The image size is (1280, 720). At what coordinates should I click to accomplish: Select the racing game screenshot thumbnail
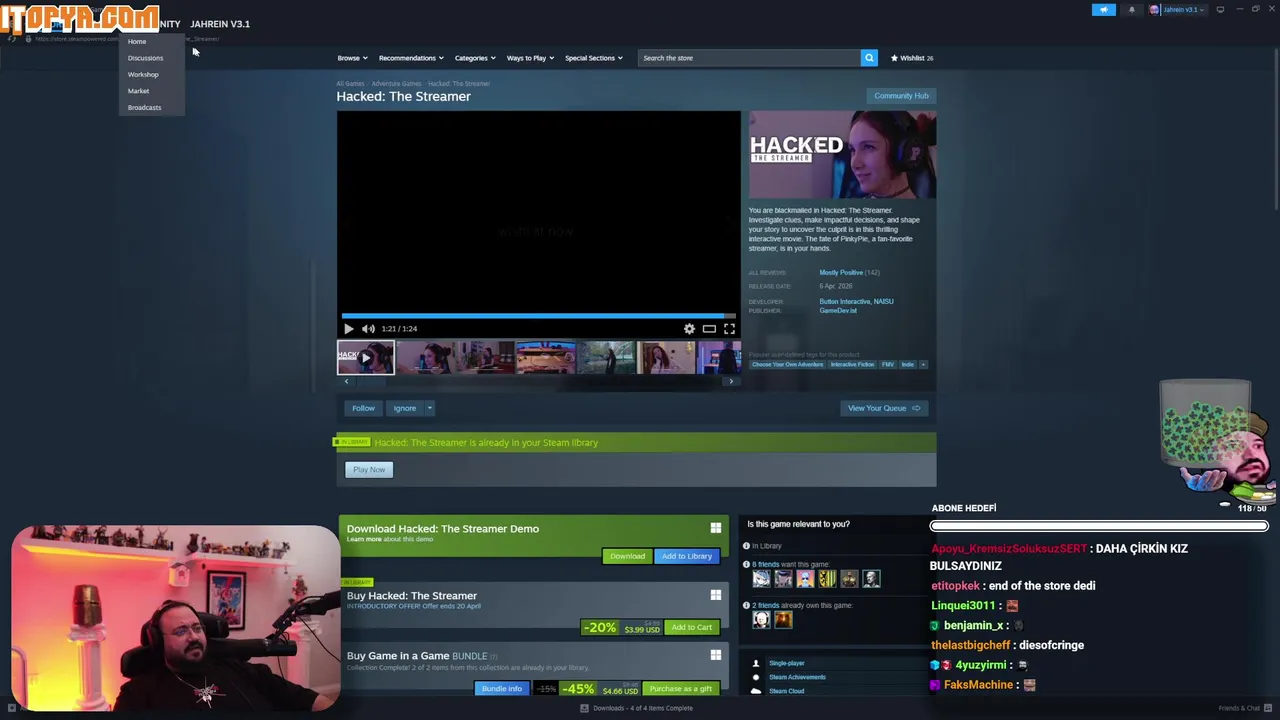545,357
